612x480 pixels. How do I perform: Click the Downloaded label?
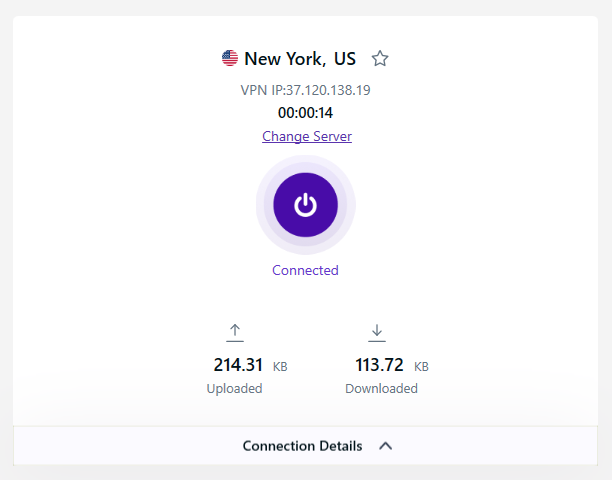click(381, 388)
